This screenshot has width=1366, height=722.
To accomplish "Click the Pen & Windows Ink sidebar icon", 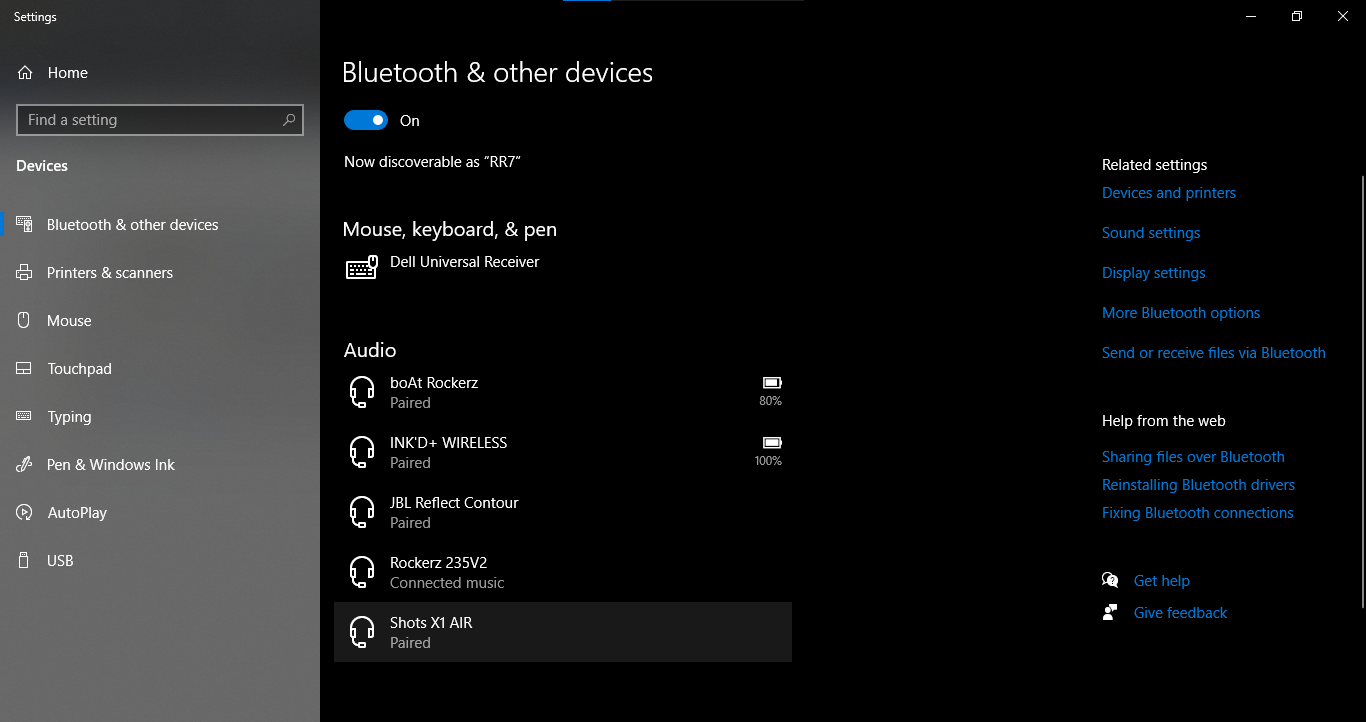I will tap(25, 465).
